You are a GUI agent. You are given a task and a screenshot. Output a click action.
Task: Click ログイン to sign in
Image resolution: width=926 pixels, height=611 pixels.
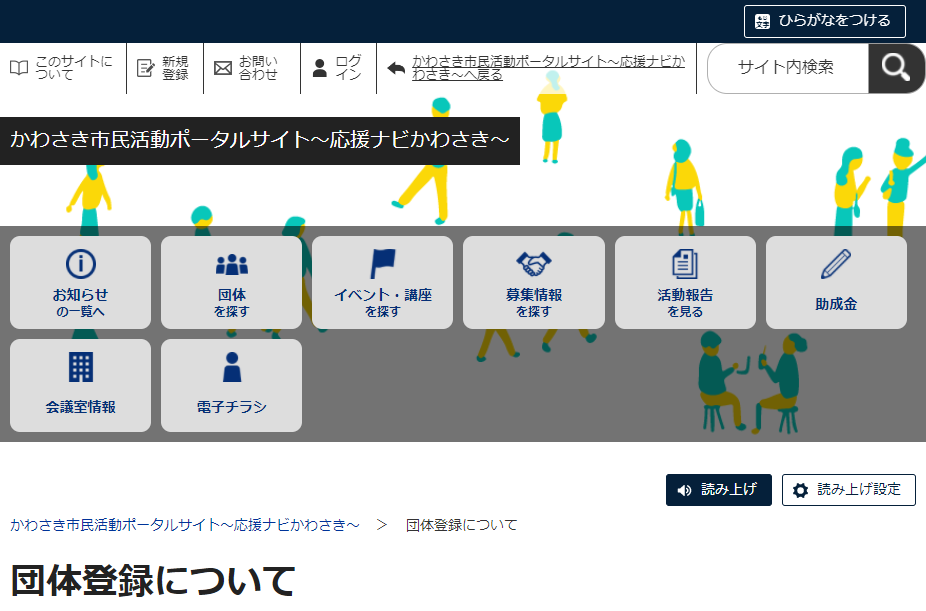pyautogui.click(x=337, y=68)
